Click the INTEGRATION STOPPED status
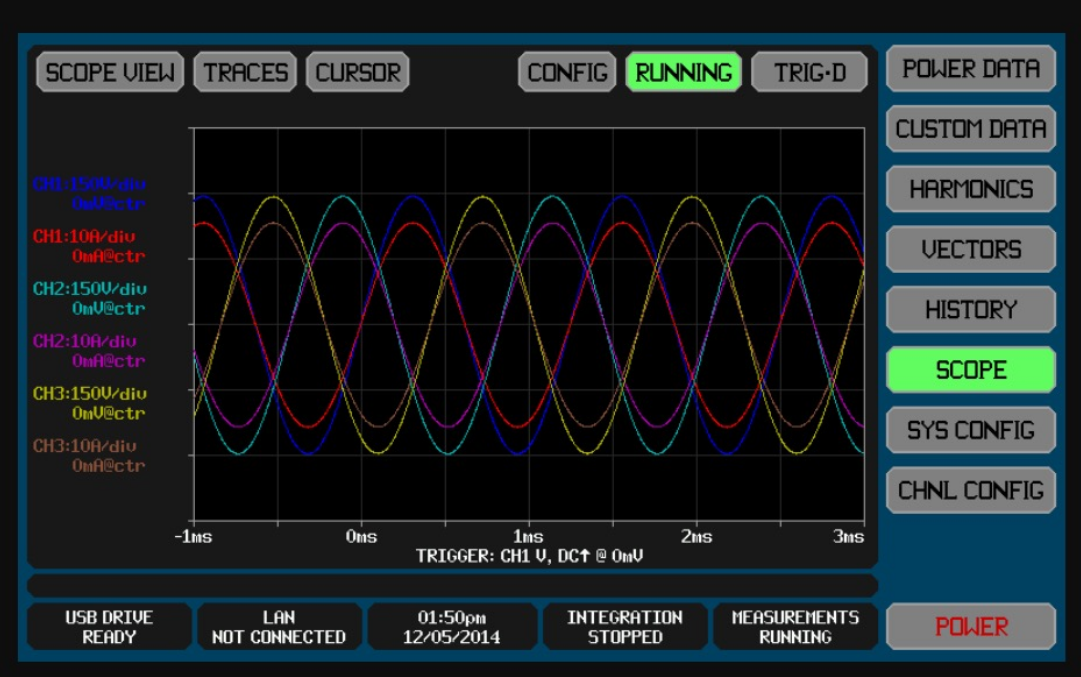Image resolution: width=1081 pixels, height=677 pixels. click(x=625, y=627)
